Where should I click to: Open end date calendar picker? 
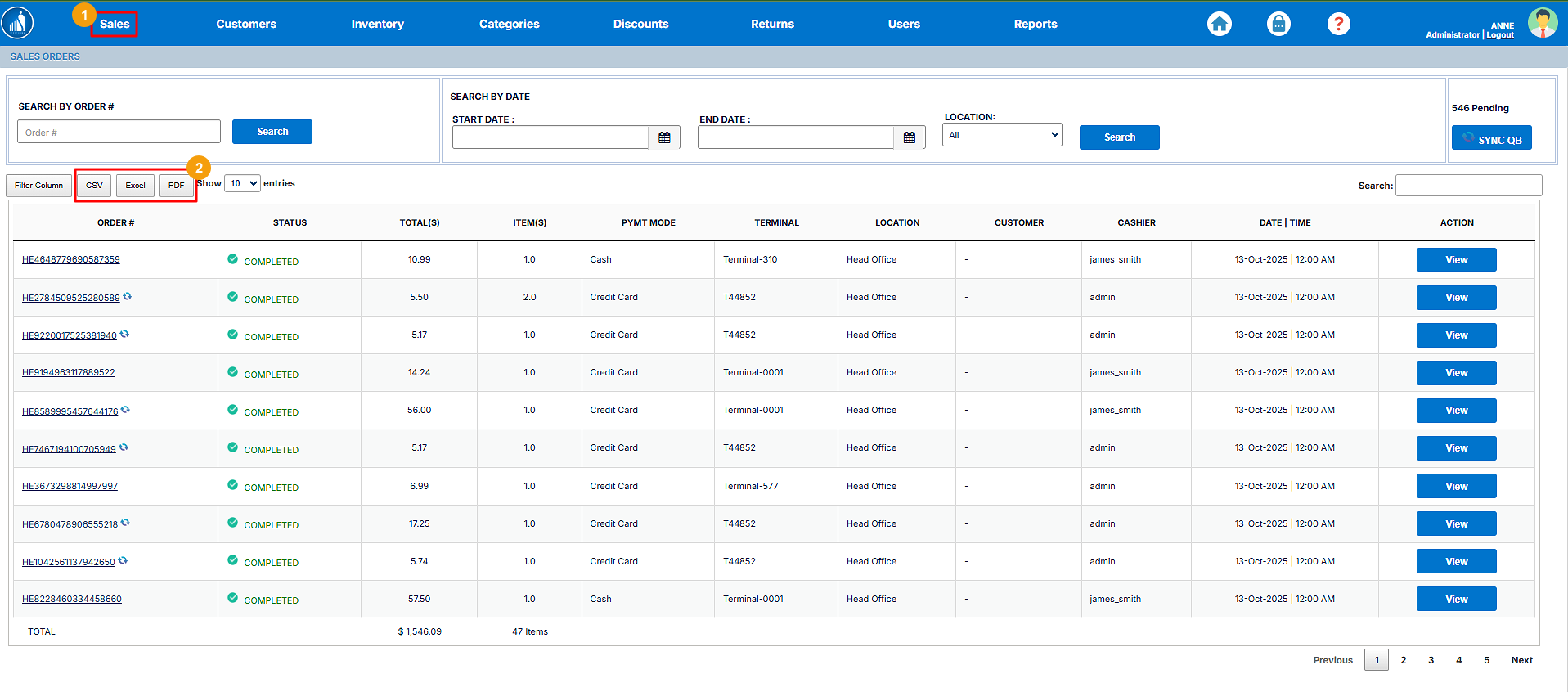pyautogui.click(x=909, y=137)
